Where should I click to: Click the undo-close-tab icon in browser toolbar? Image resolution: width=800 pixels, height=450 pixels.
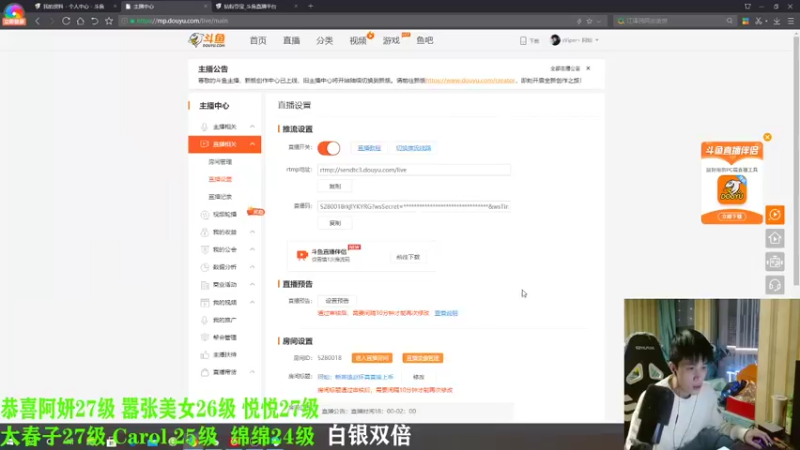pos(94,21)
